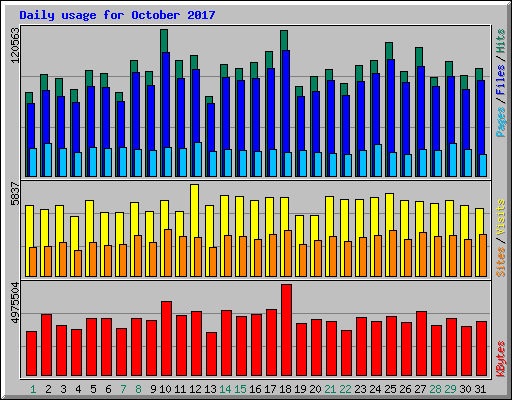512x400 pixels.
Task: Click day label 23 on the x-axis
Action: coord(360,389)
